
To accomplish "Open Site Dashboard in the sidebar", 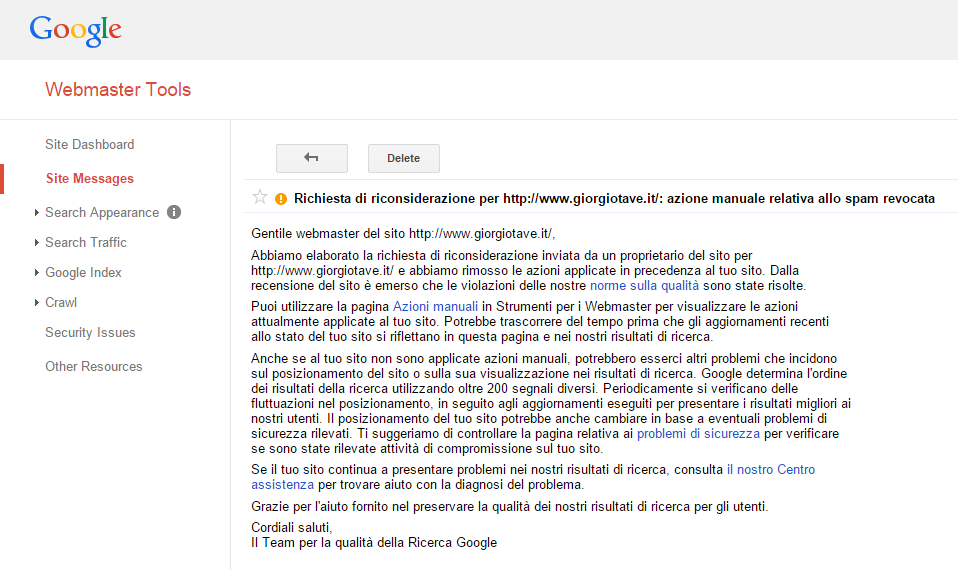I will pyautogui.click(x=90, y=144).
